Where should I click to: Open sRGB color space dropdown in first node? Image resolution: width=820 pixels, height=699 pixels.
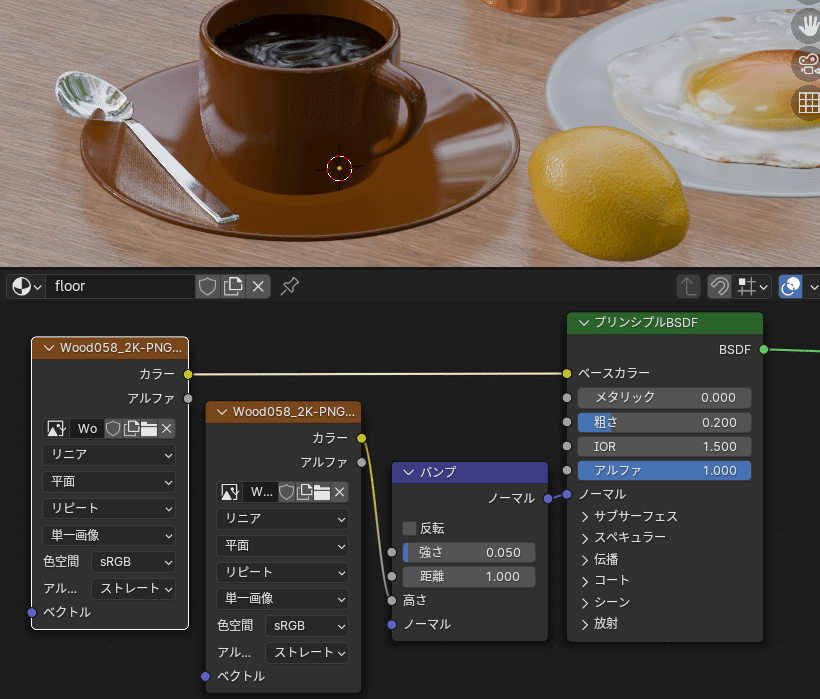click(x=133, y=562)
